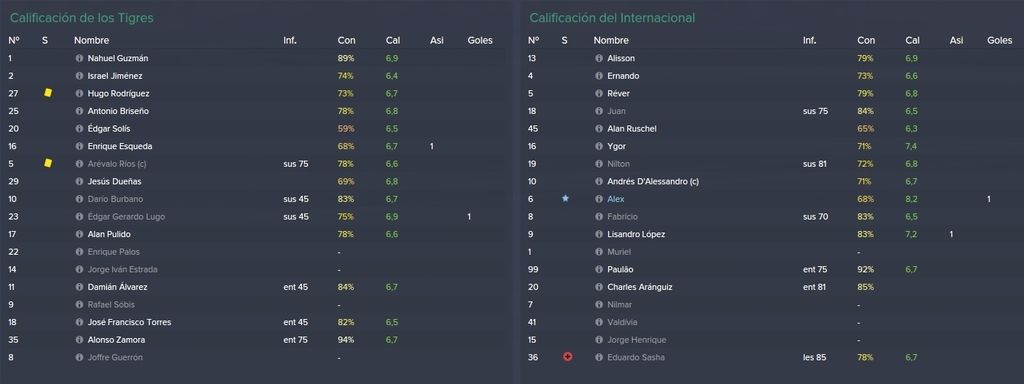Sort Tigres table by Con column header

346,40
